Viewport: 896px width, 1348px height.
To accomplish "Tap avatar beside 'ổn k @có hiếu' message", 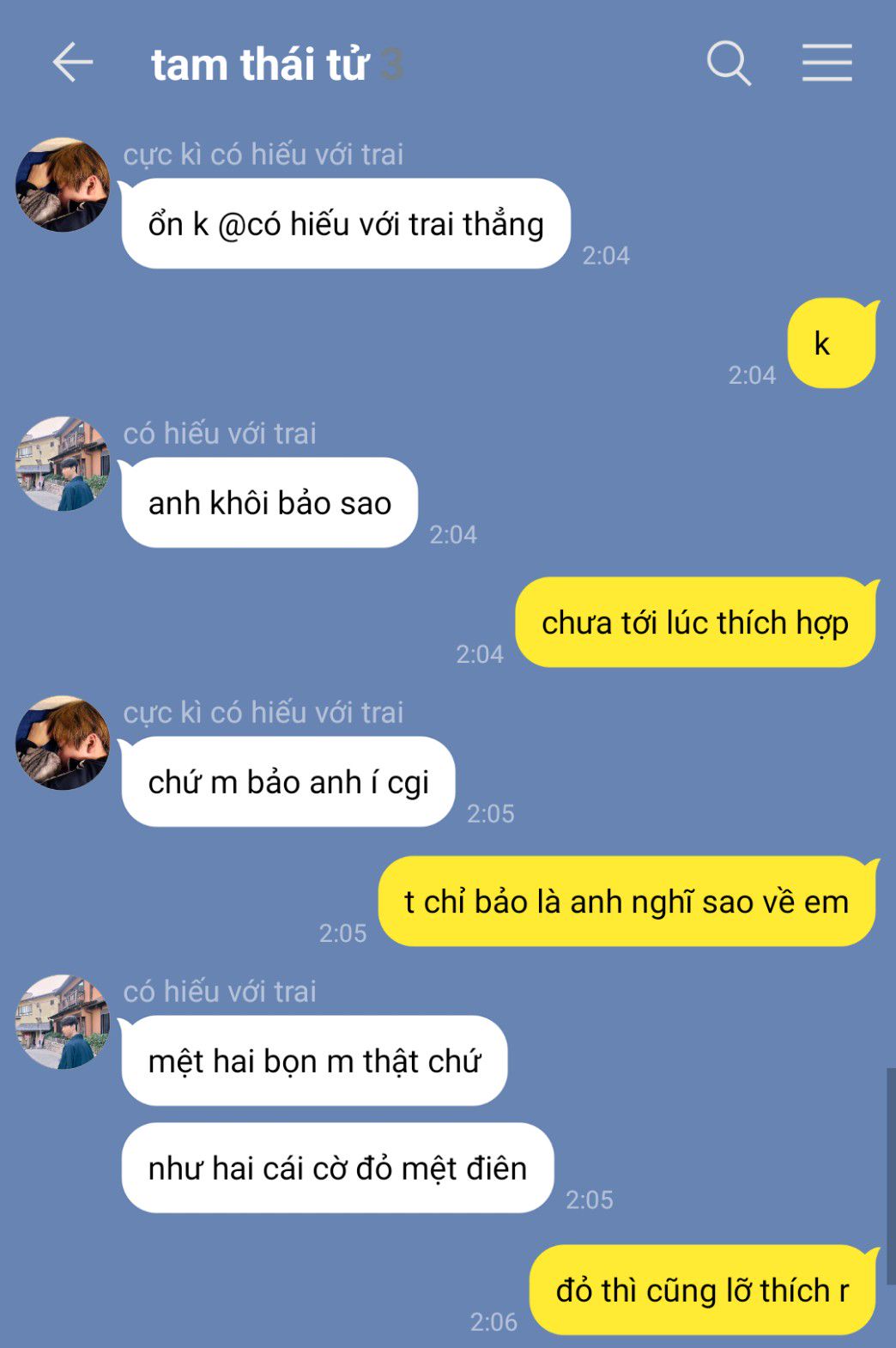I will point(63,185).
